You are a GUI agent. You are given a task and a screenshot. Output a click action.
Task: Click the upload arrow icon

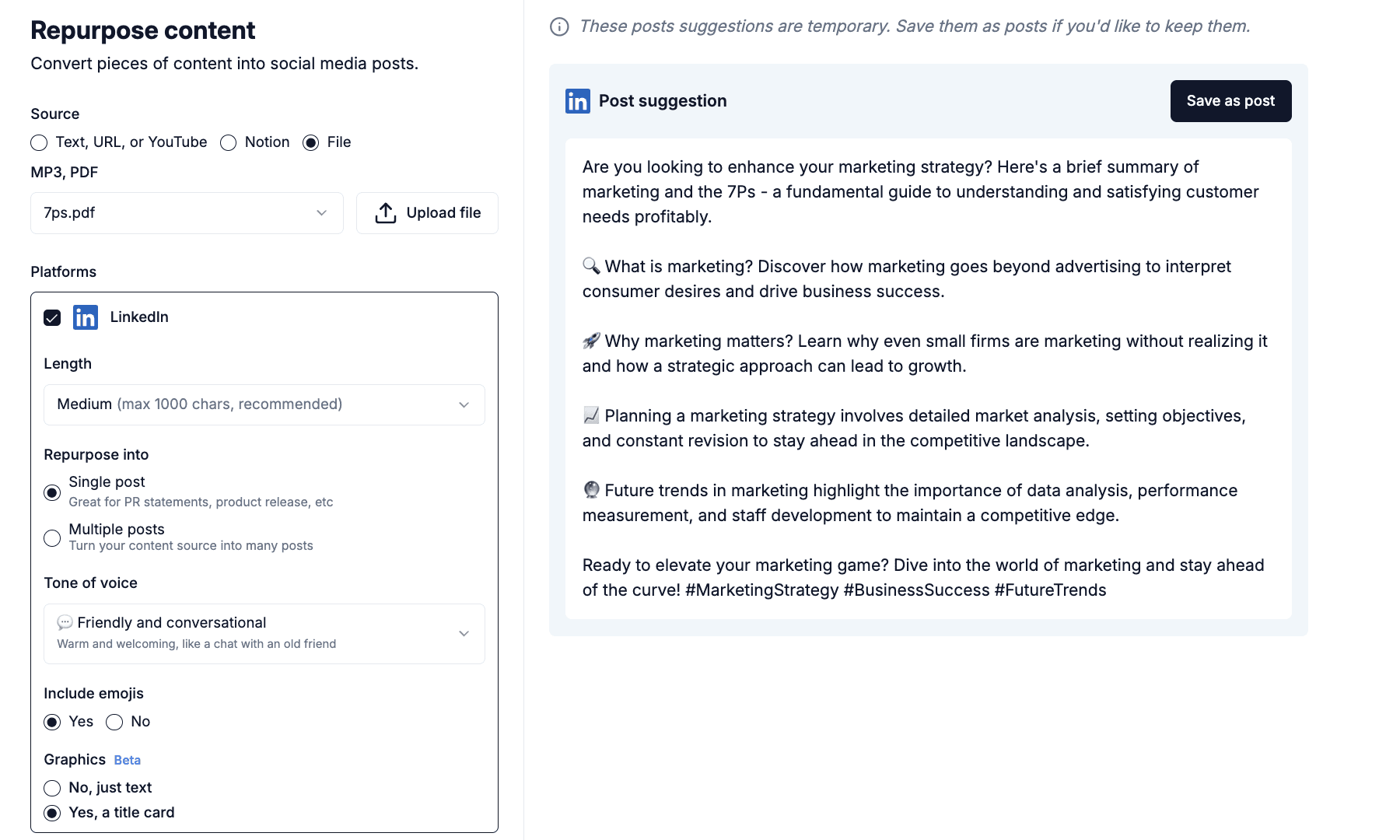pyautogui.click(x=385, y=213)
